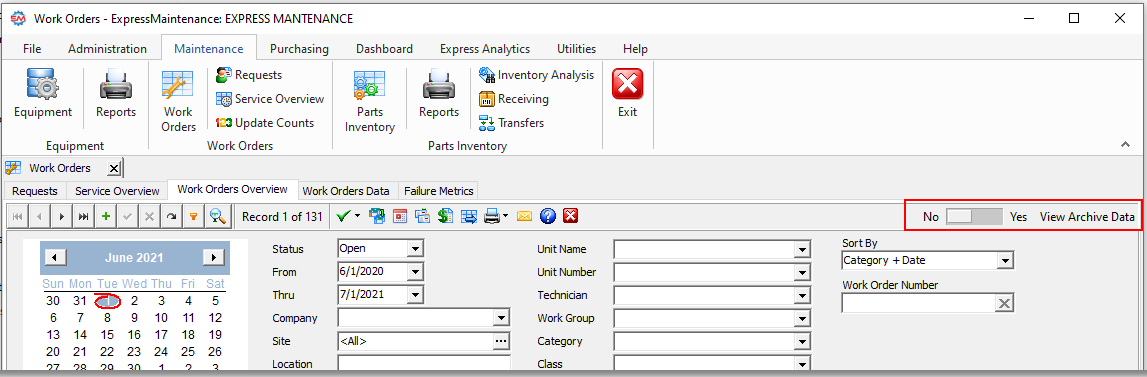Switch to the Purchasing ribbon tab

(x=299, y=49)
